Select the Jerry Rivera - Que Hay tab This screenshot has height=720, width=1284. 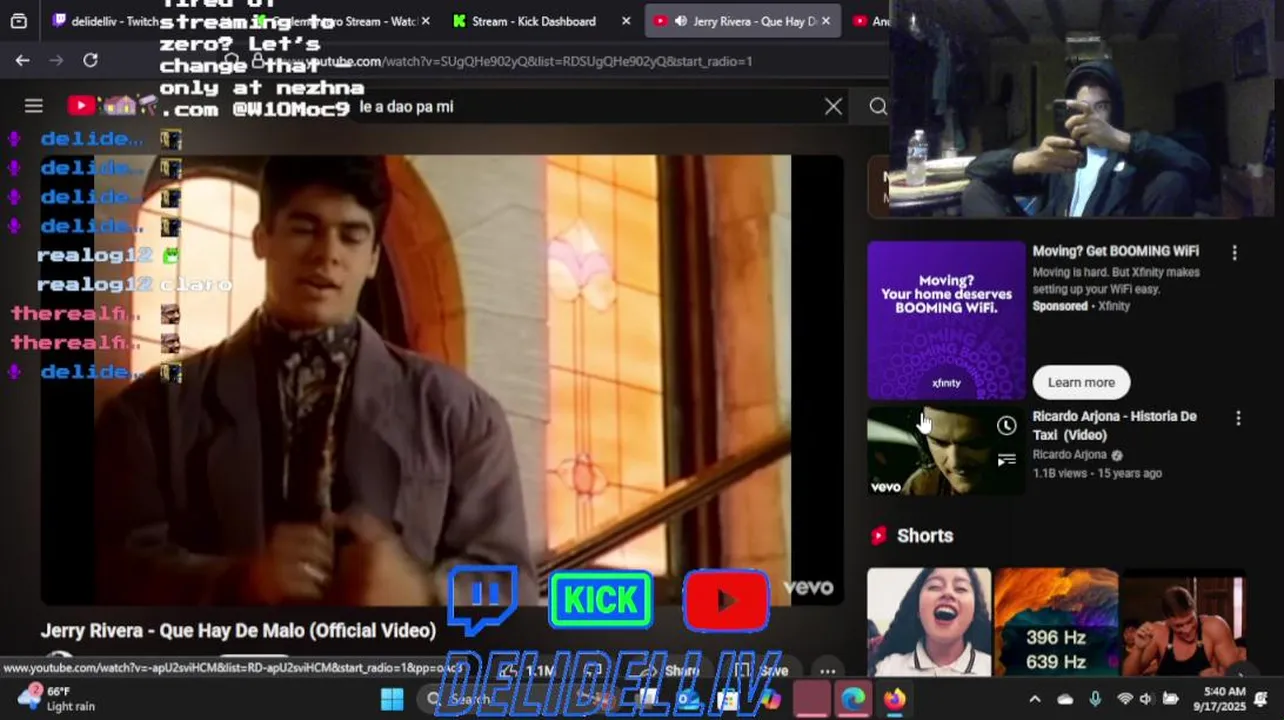point(742,21)
